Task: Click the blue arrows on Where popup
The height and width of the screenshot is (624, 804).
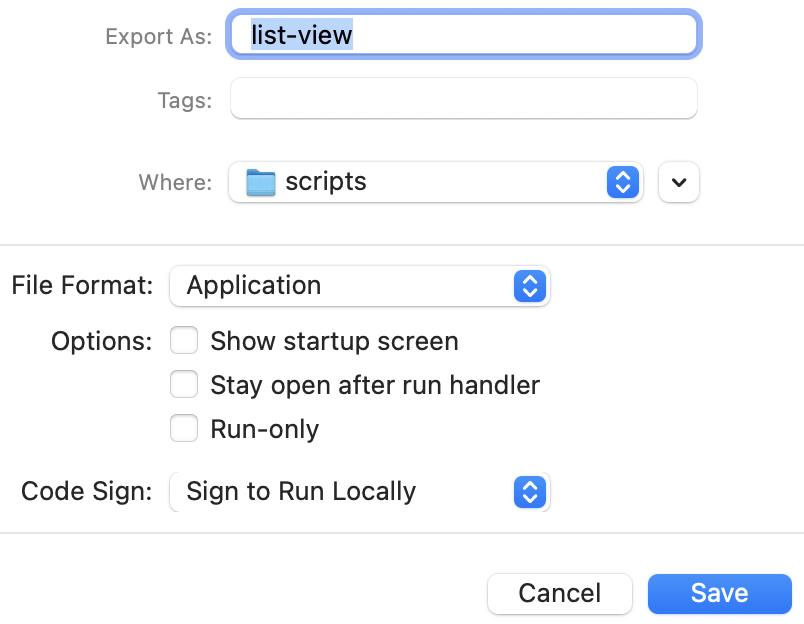Action: click(x=622, y=182)
